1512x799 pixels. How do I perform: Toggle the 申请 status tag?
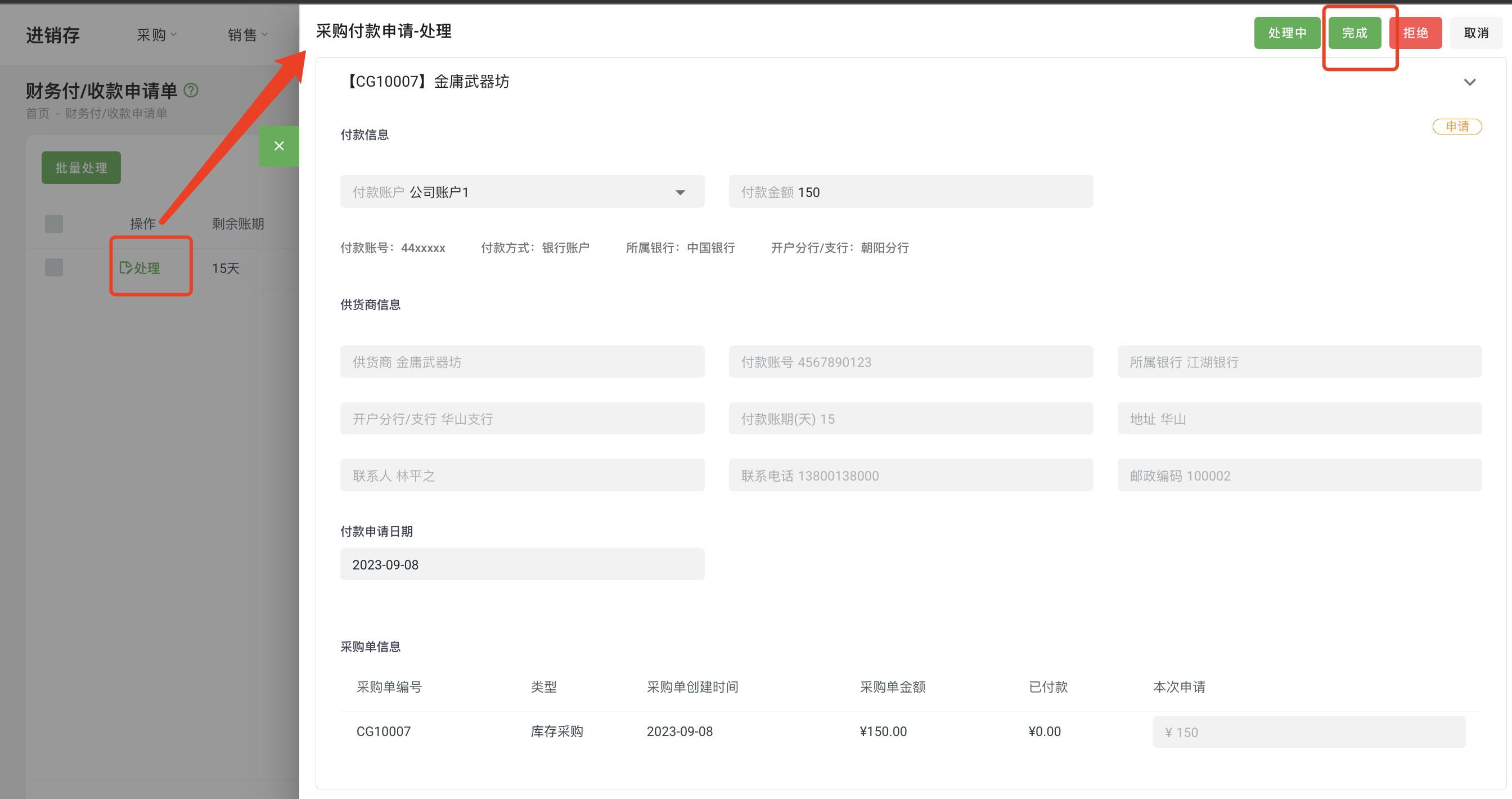(1457, 126)
